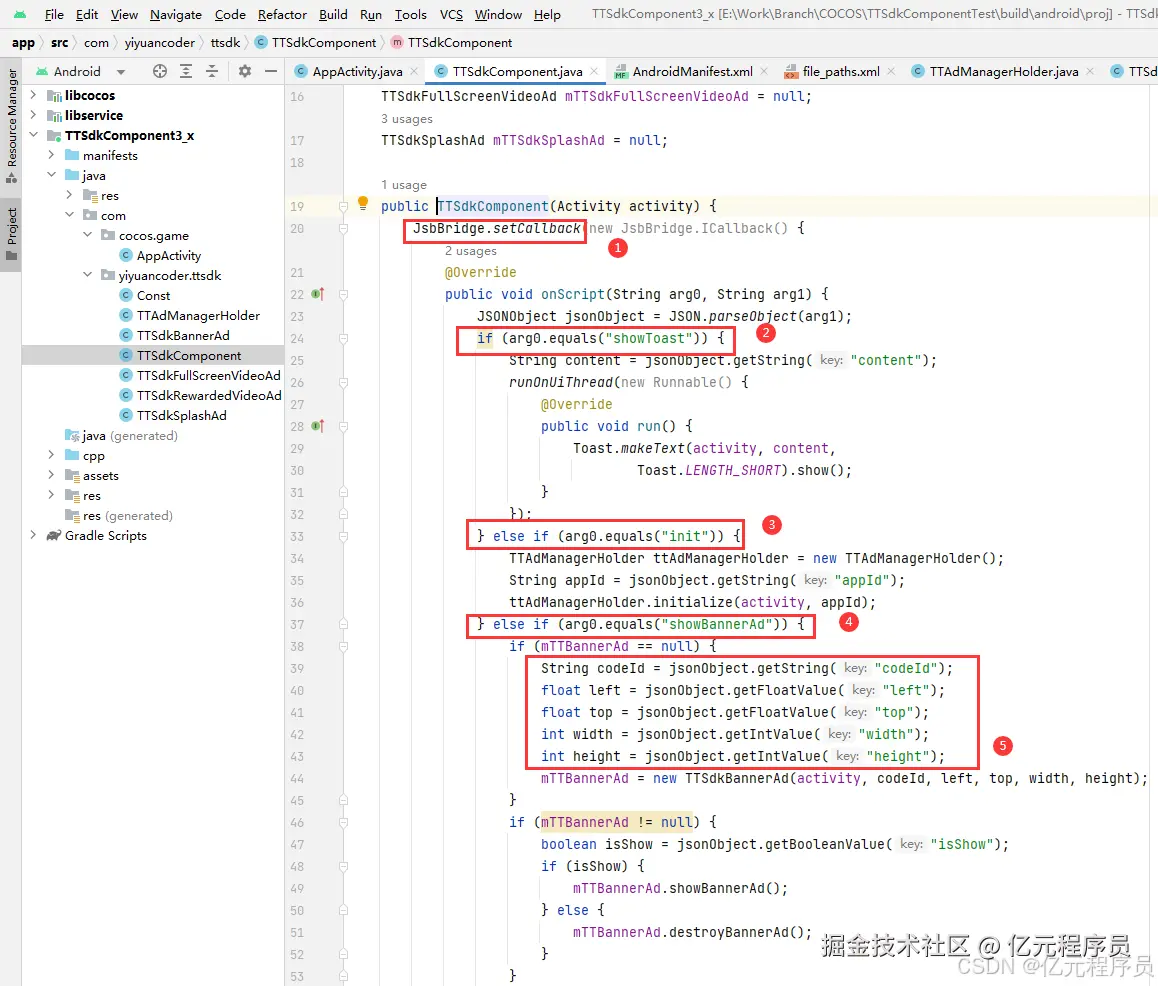Open the File menu

[54, 15]
